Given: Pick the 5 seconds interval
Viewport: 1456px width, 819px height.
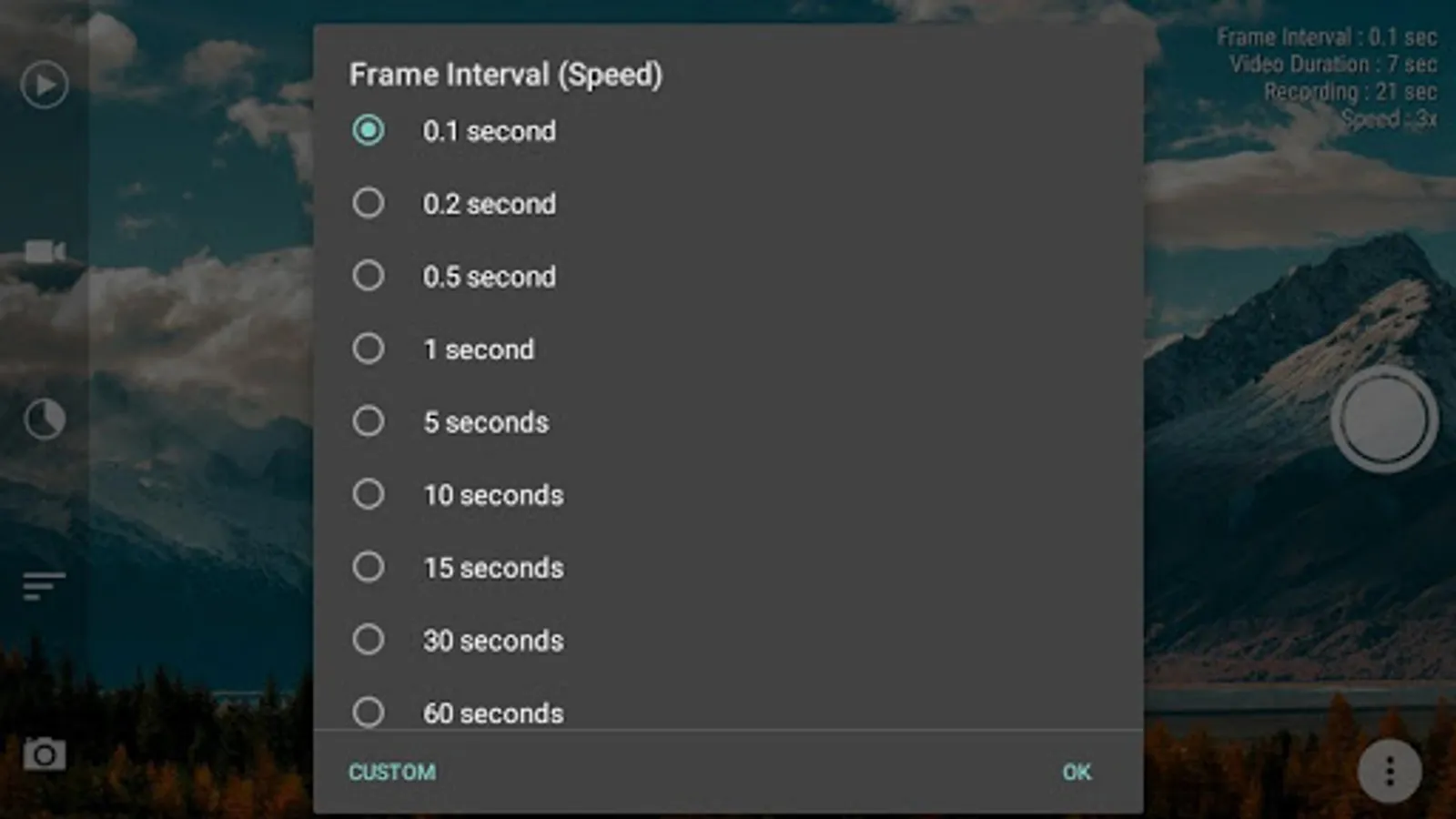Looking at the screenshot, I should (x=369, y=421).
